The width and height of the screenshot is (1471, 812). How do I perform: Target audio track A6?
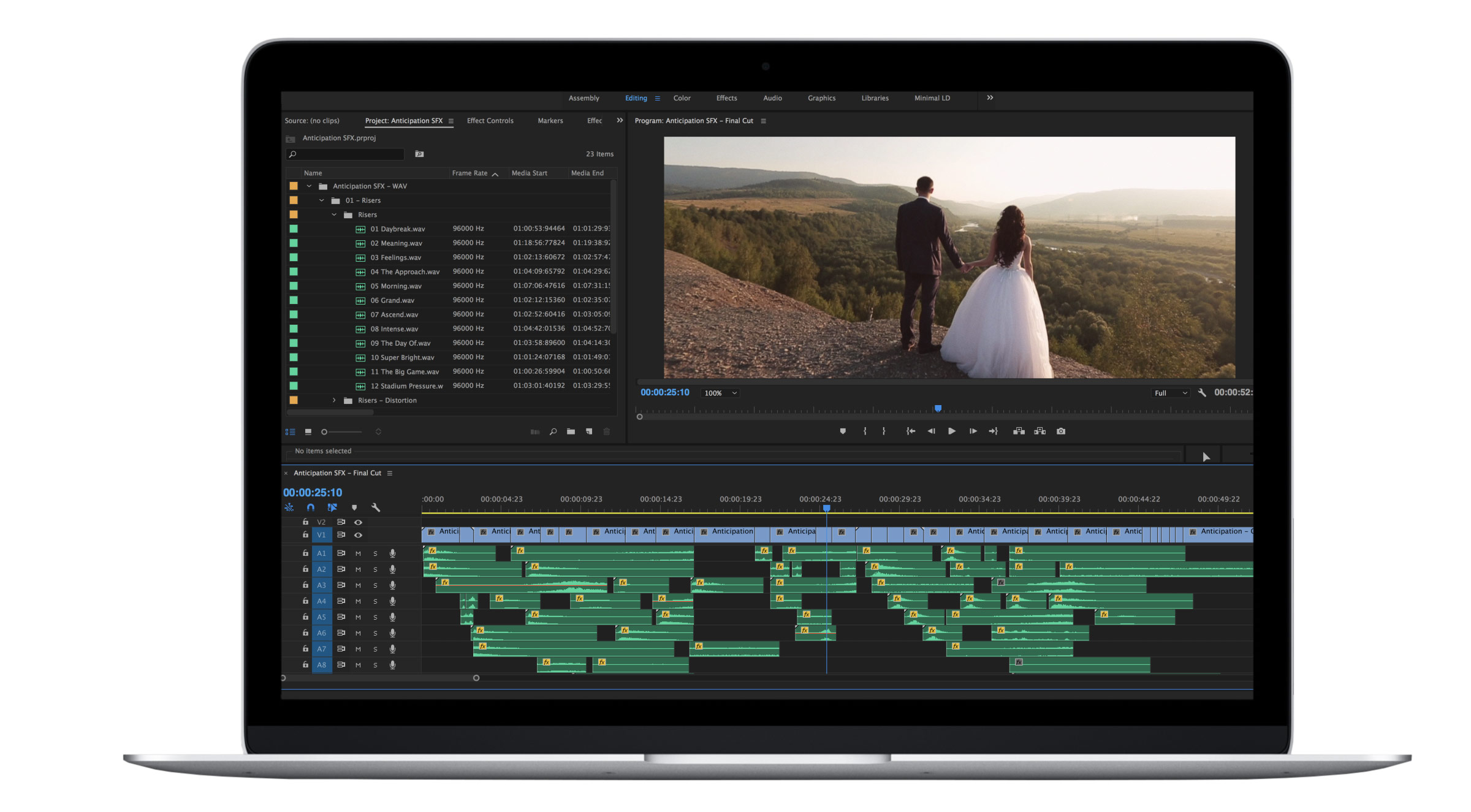point(322,633)
